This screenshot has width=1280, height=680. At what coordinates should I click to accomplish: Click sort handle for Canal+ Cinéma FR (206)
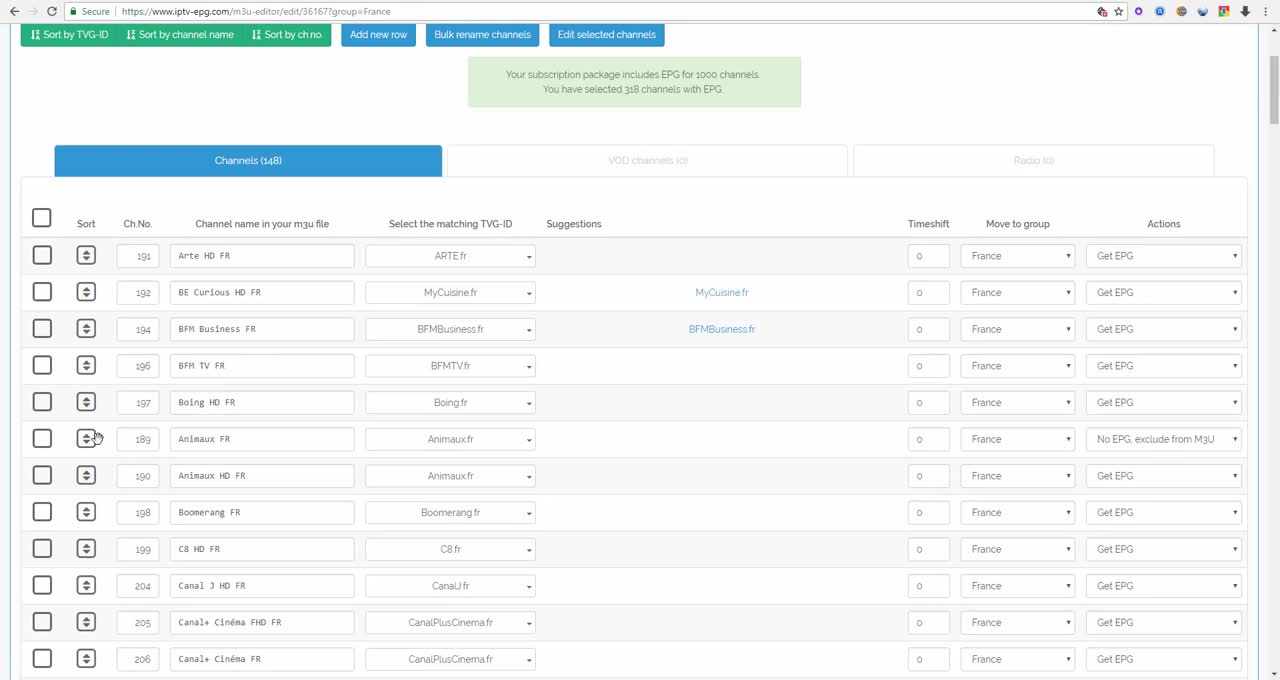86,658
